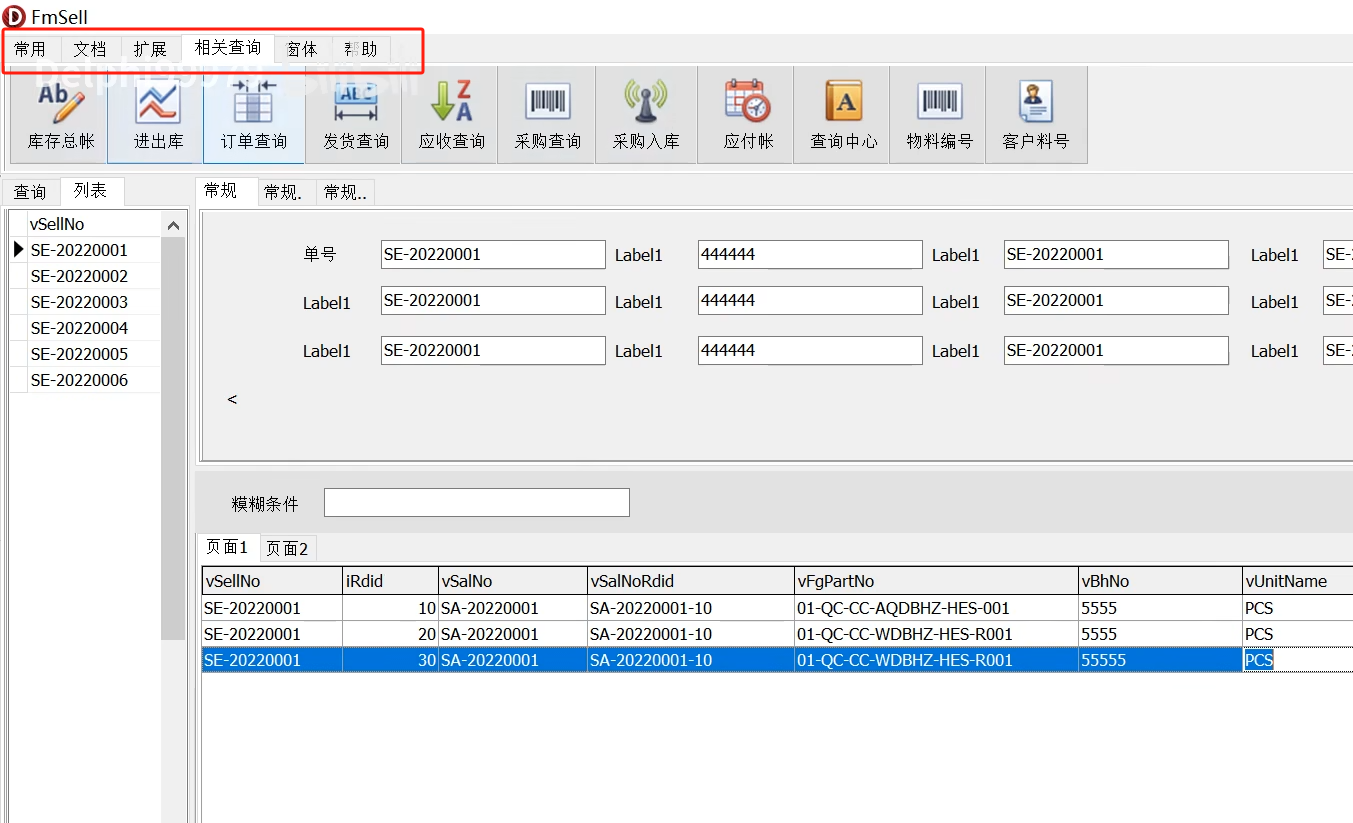Click the 单号 field showing SE-20220001
This screenshot has width=1353, height=823.
[493, 255]
